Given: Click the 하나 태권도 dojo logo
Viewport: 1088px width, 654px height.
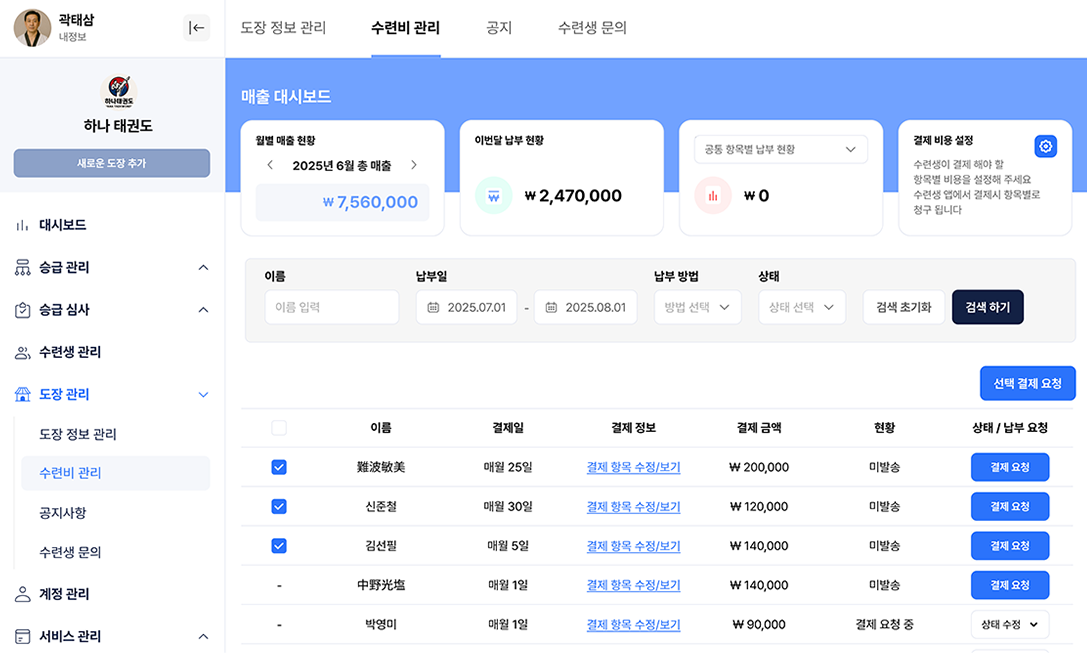Looking at the screenshot, I should (119, 92).
